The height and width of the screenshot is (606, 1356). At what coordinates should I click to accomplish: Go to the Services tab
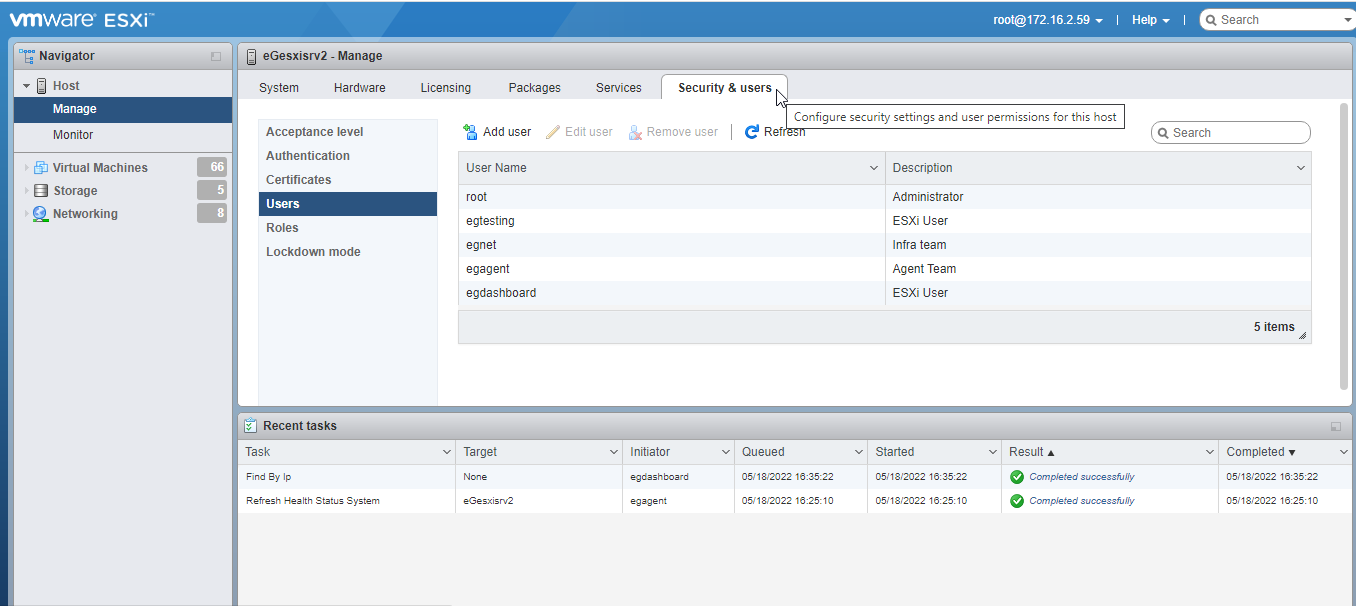(x=619, y=88)
